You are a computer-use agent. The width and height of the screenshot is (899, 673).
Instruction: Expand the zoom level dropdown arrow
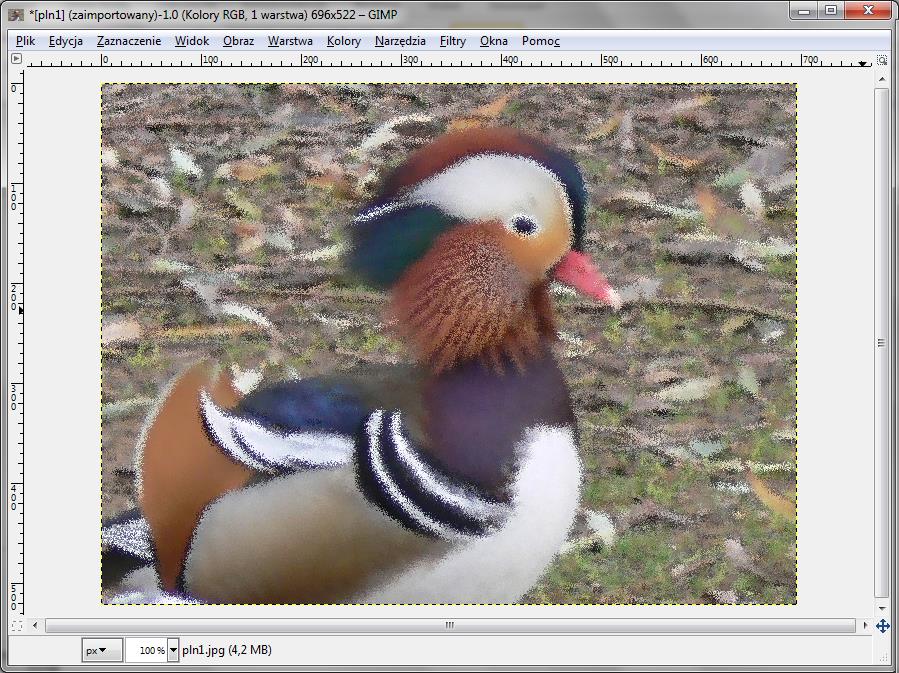[173, 651]
